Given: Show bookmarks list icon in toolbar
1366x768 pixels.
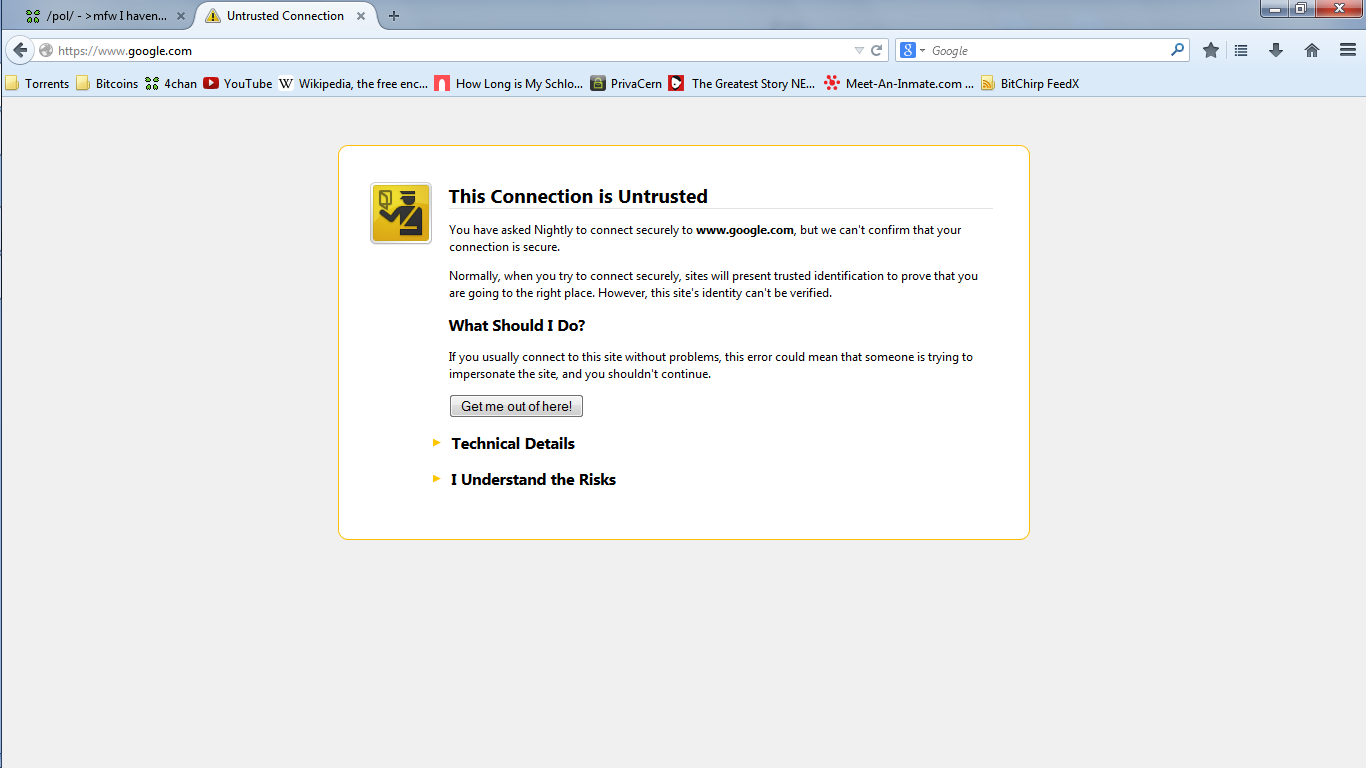Looking at the screenshot, I should [1241, 50].
